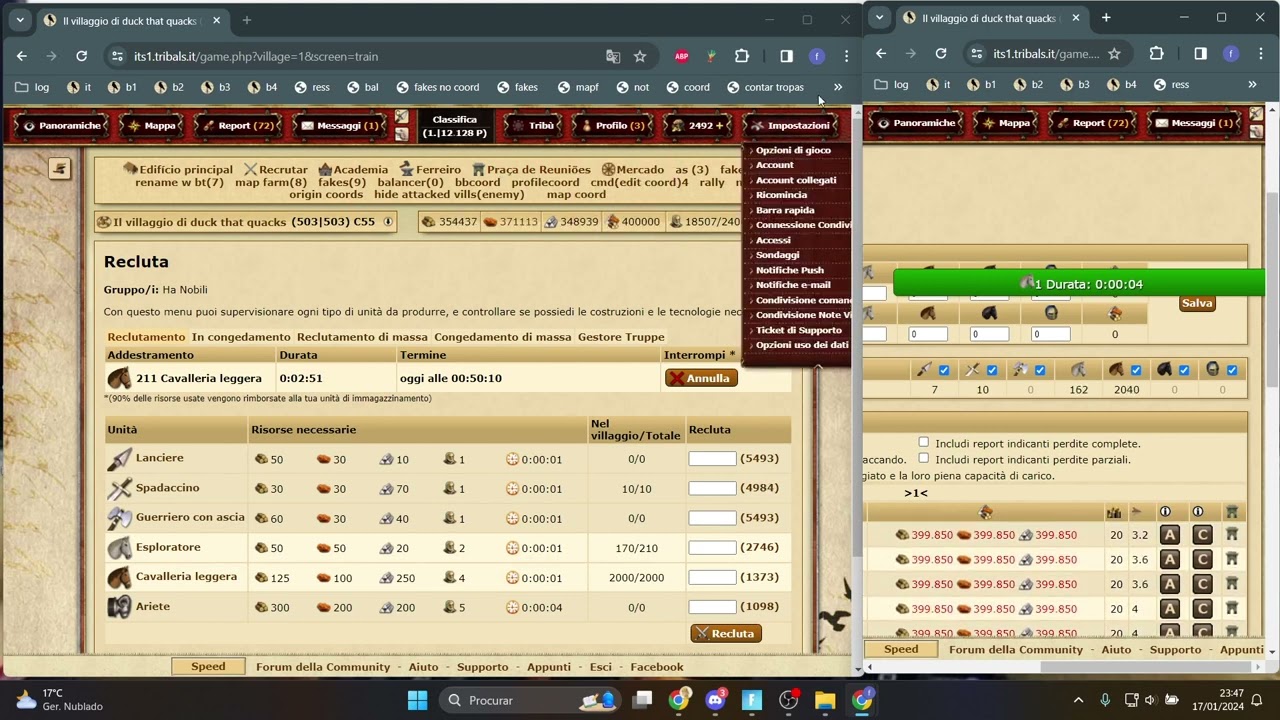Switch to Reclutamento di massa tab
Screen dimensions: 1280x720
(x=362, y=337)
